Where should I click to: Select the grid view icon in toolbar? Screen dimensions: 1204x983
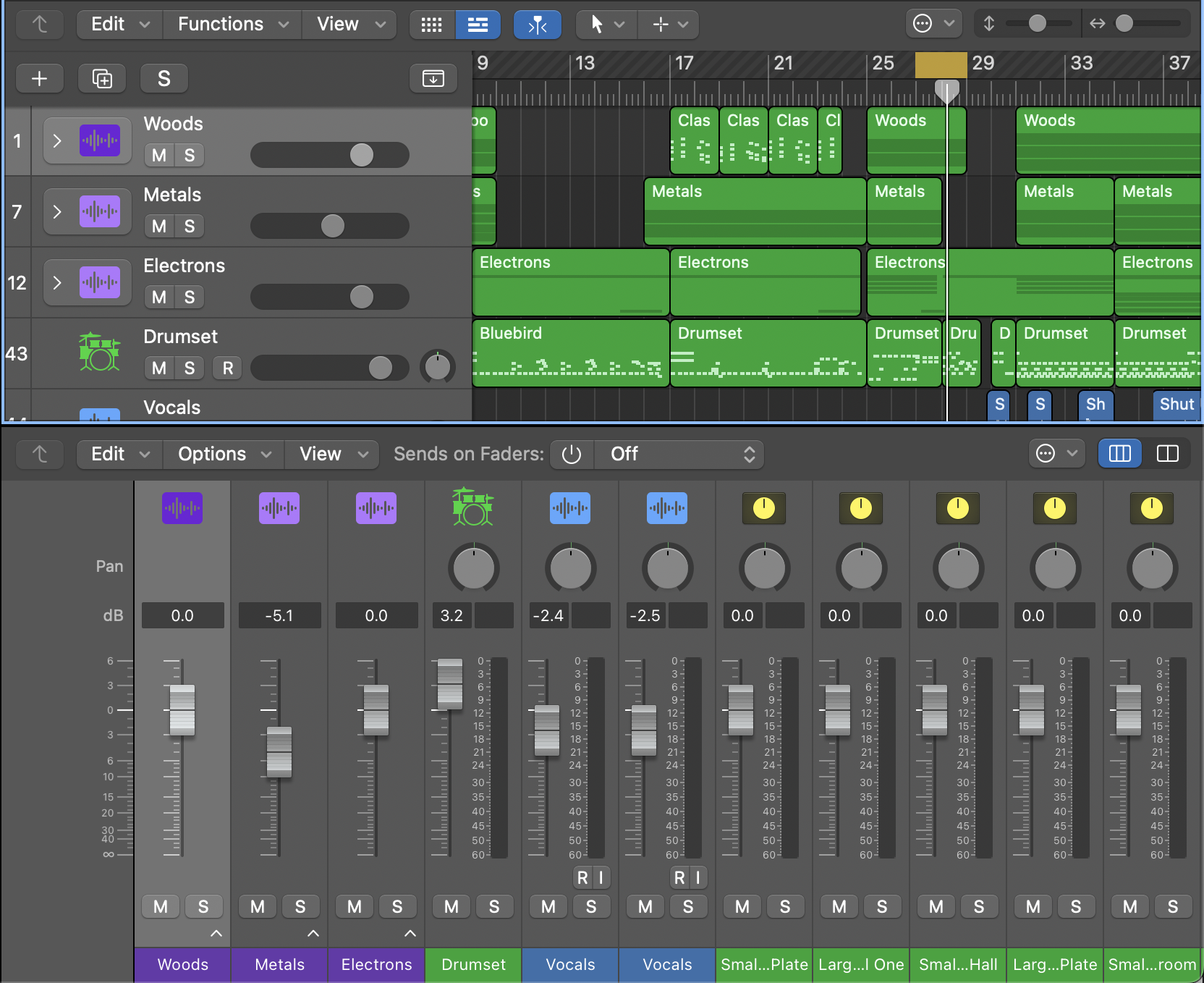432,25
